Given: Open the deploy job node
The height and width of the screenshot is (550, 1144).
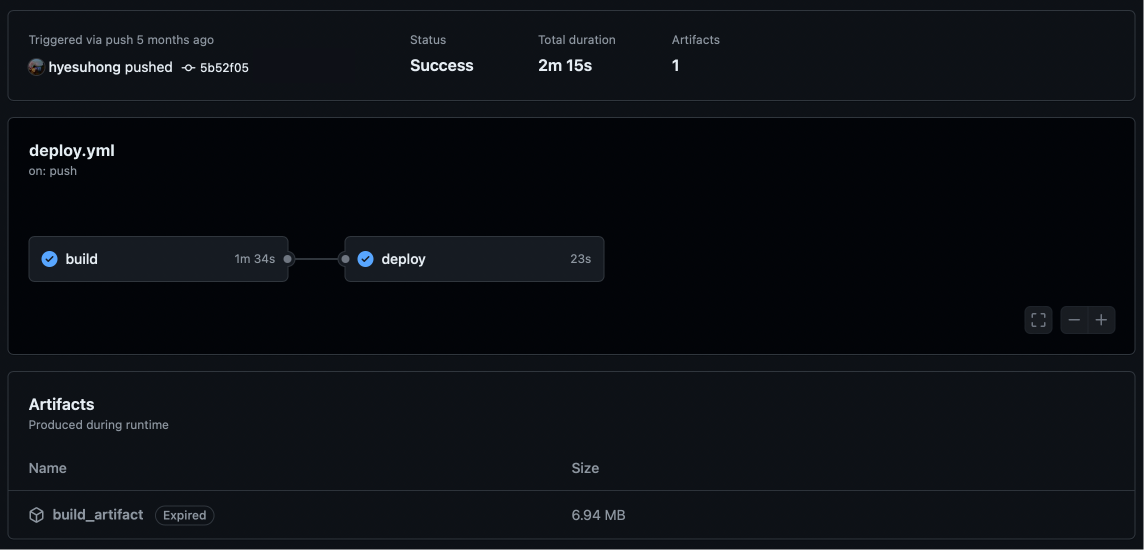Looking at the screenshot, I should (470, 259).
